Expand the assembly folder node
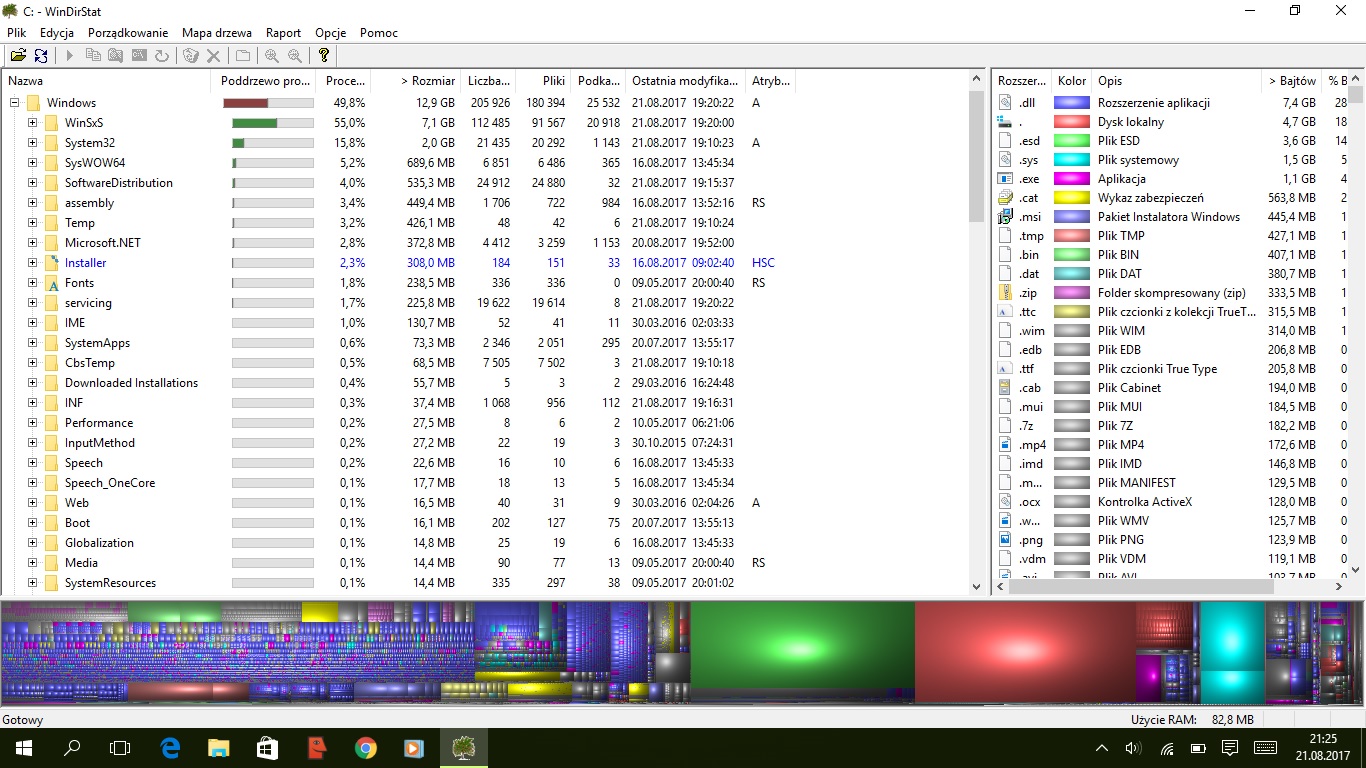This screenshot has width=1366, height=768. [32, 202]
